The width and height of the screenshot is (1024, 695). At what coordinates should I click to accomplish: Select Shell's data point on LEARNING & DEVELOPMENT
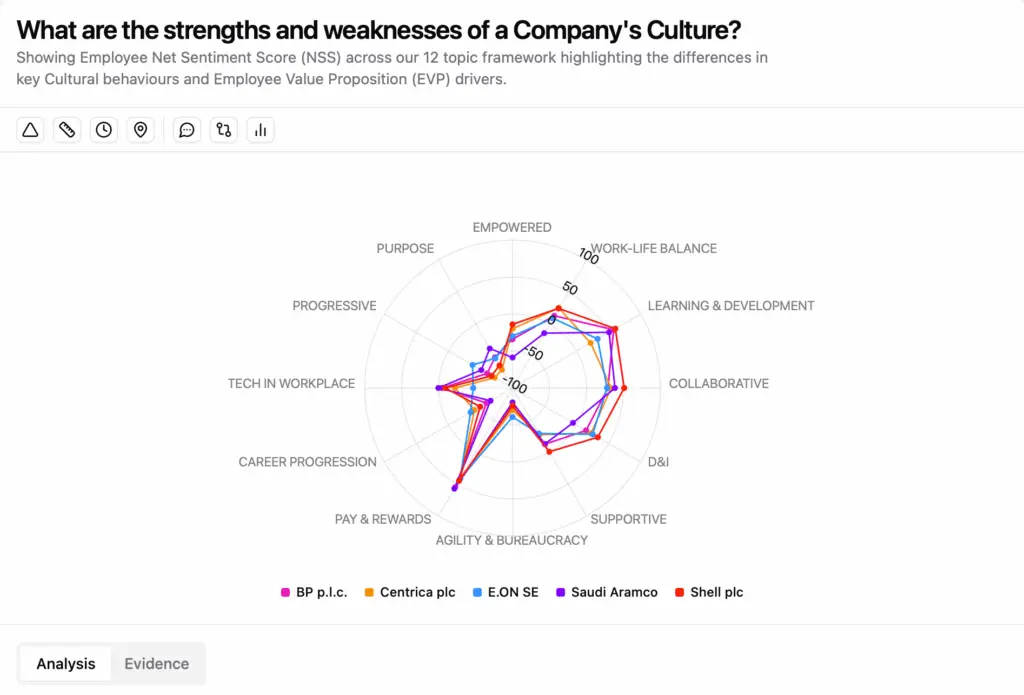(615, 329)
